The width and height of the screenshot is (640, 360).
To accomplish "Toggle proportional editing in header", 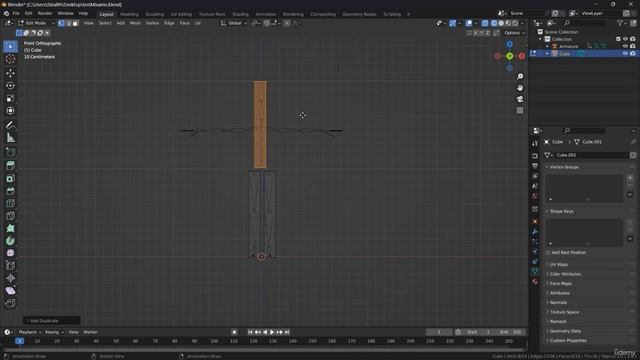I will pyautogui.click(x=287, y=23).
